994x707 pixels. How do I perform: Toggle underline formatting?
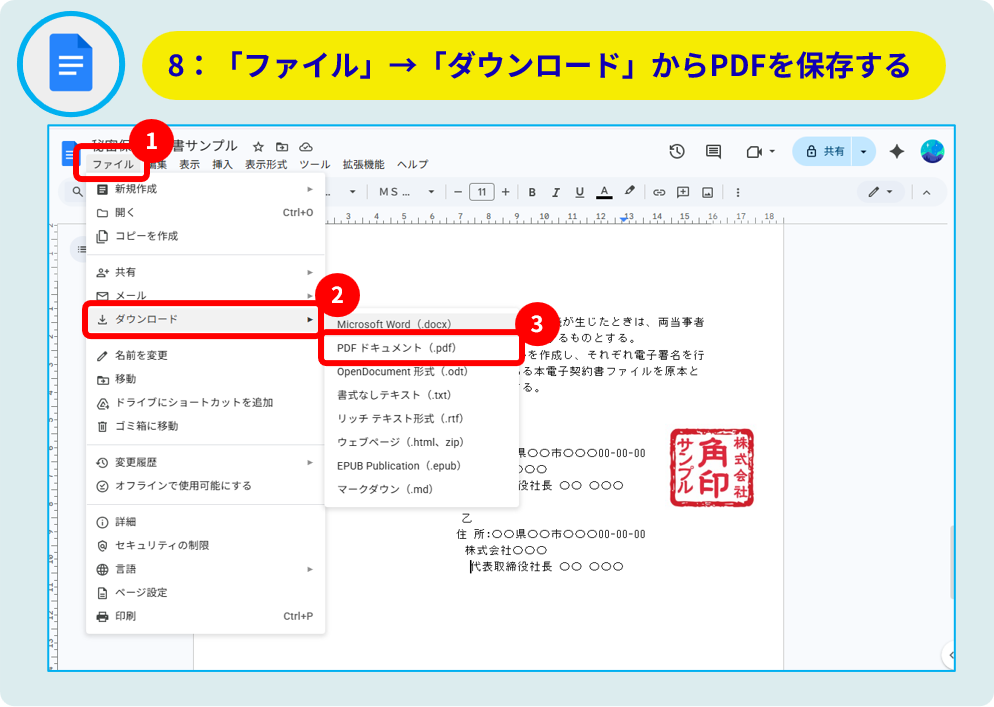(x=580, y=192)
